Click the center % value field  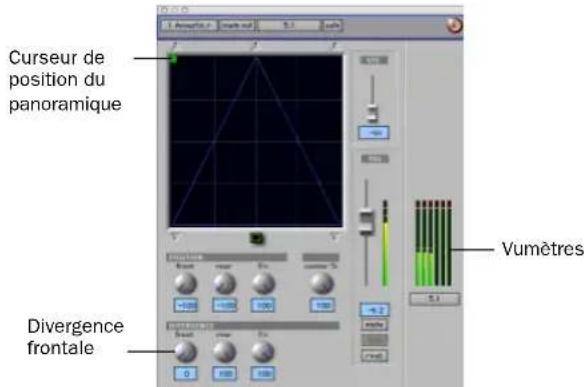click(x=322, y=305)
